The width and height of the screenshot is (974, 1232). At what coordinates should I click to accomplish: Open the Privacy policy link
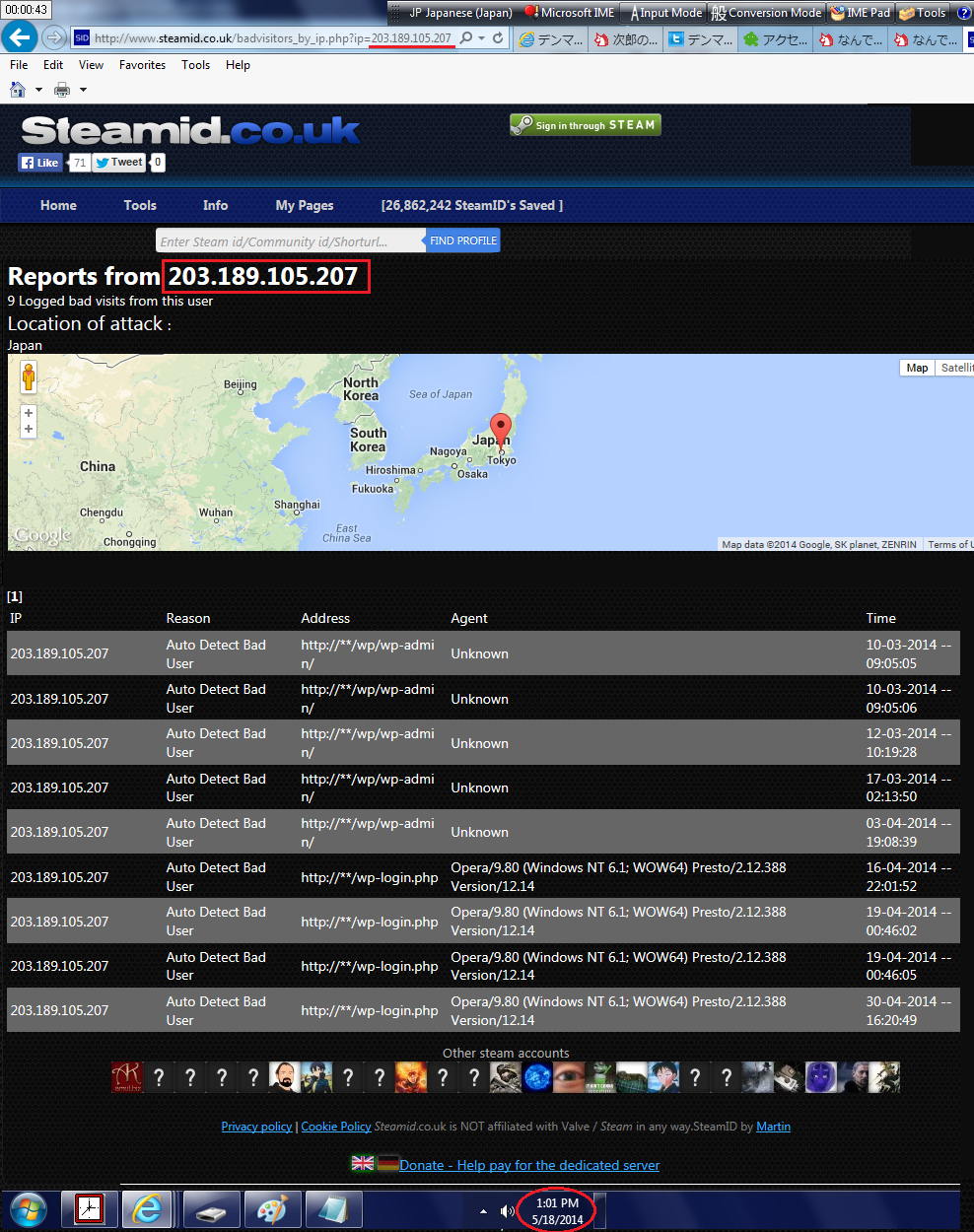pyautogui.click(x=256, y=1127)
